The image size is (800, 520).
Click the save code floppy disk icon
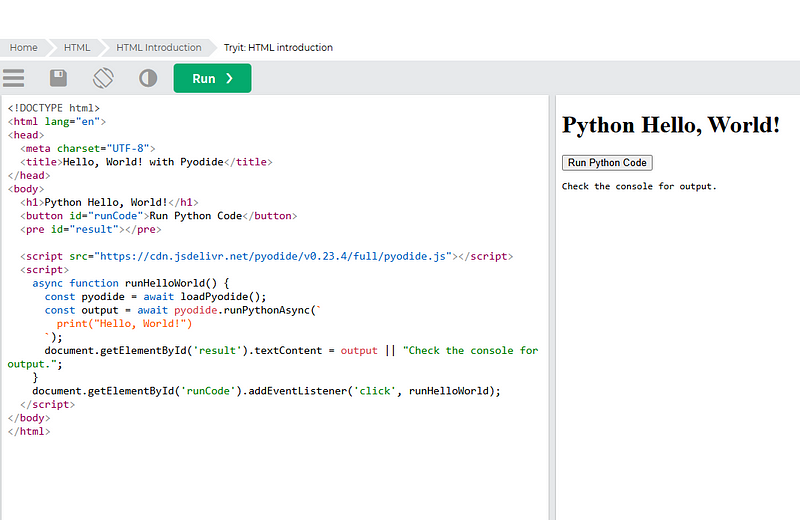click(x=59, y=78)
